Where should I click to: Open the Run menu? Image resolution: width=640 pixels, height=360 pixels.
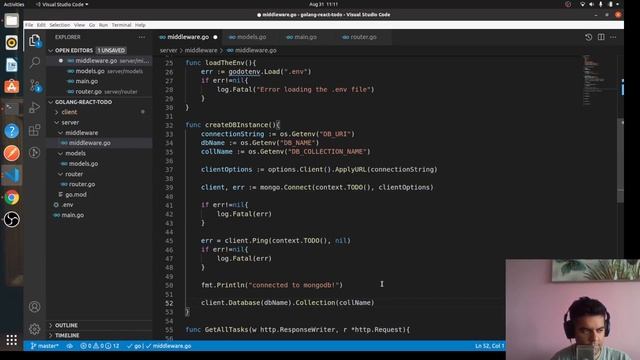coord(103,25)
